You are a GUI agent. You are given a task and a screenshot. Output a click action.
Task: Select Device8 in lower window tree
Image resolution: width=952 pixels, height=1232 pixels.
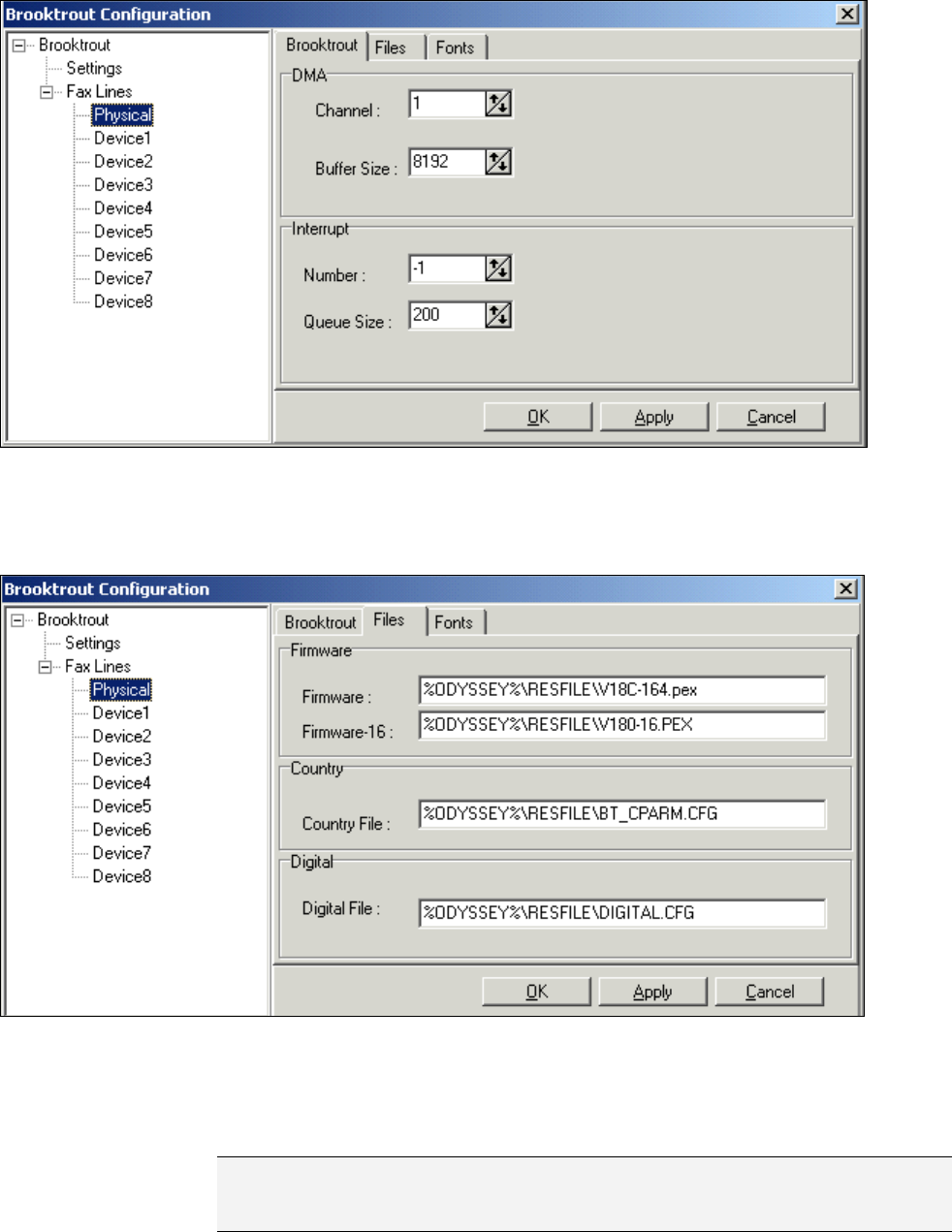click(x=121, y=876)
